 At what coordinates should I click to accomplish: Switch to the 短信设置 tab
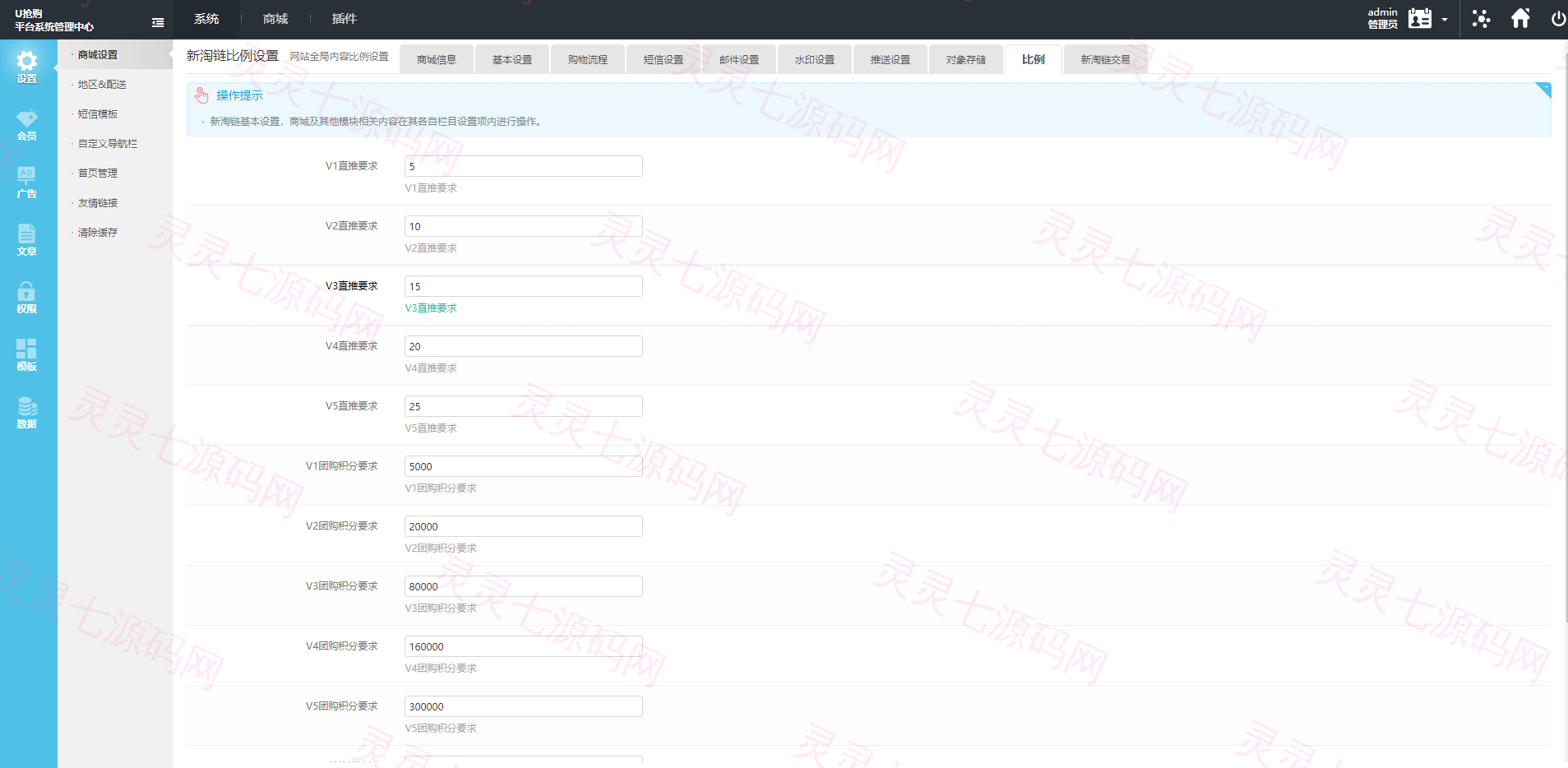664,59
